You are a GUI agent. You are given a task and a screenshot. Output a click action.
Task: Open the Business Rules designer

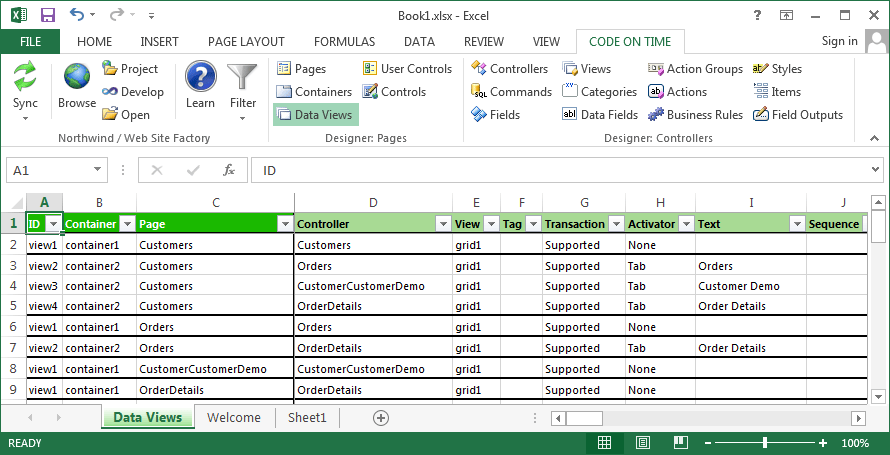click(x=696, y=115)
